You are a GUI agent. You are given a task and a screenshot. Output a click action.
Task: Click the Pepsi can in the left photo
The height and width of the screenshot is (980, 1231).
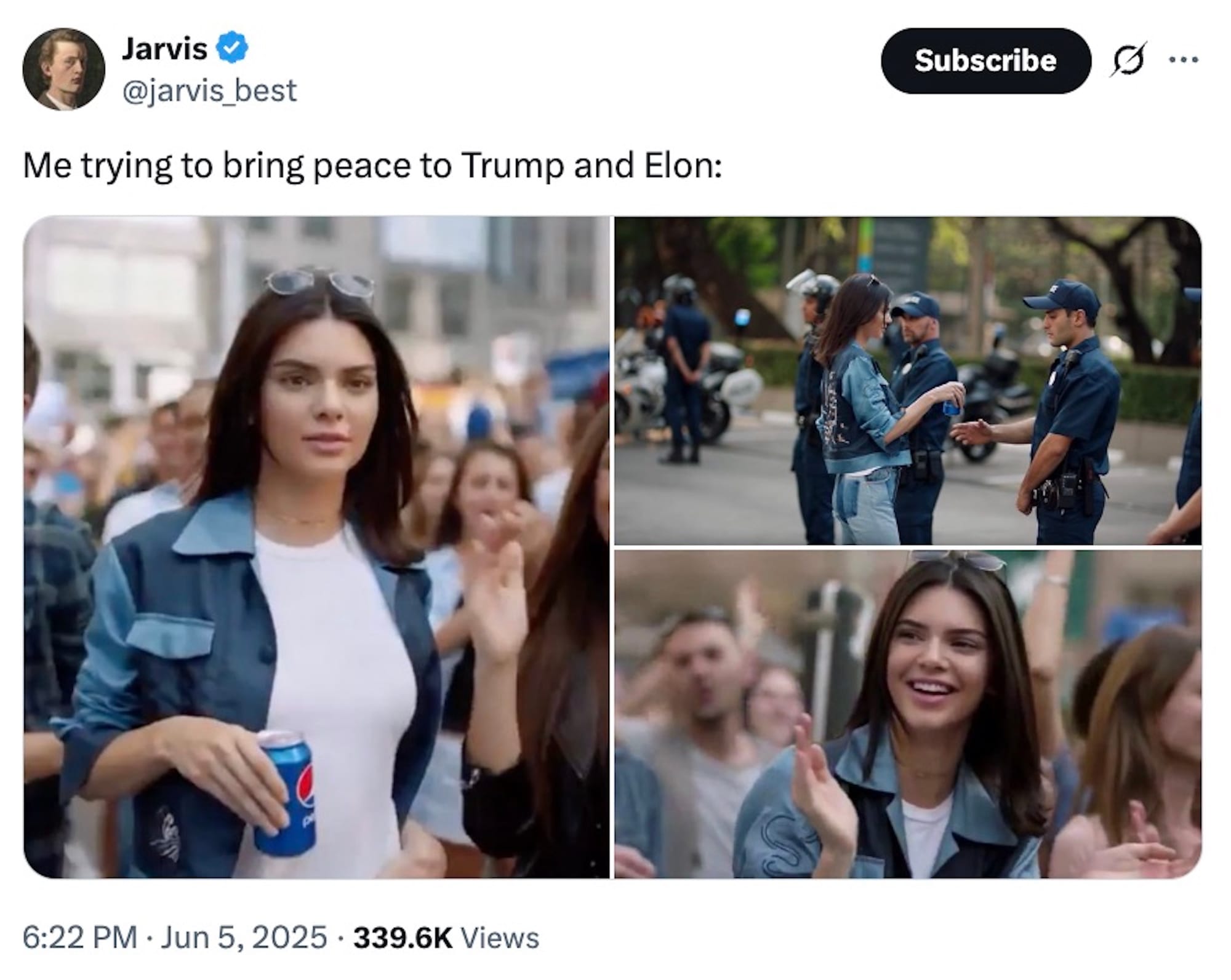pos(284,792)
